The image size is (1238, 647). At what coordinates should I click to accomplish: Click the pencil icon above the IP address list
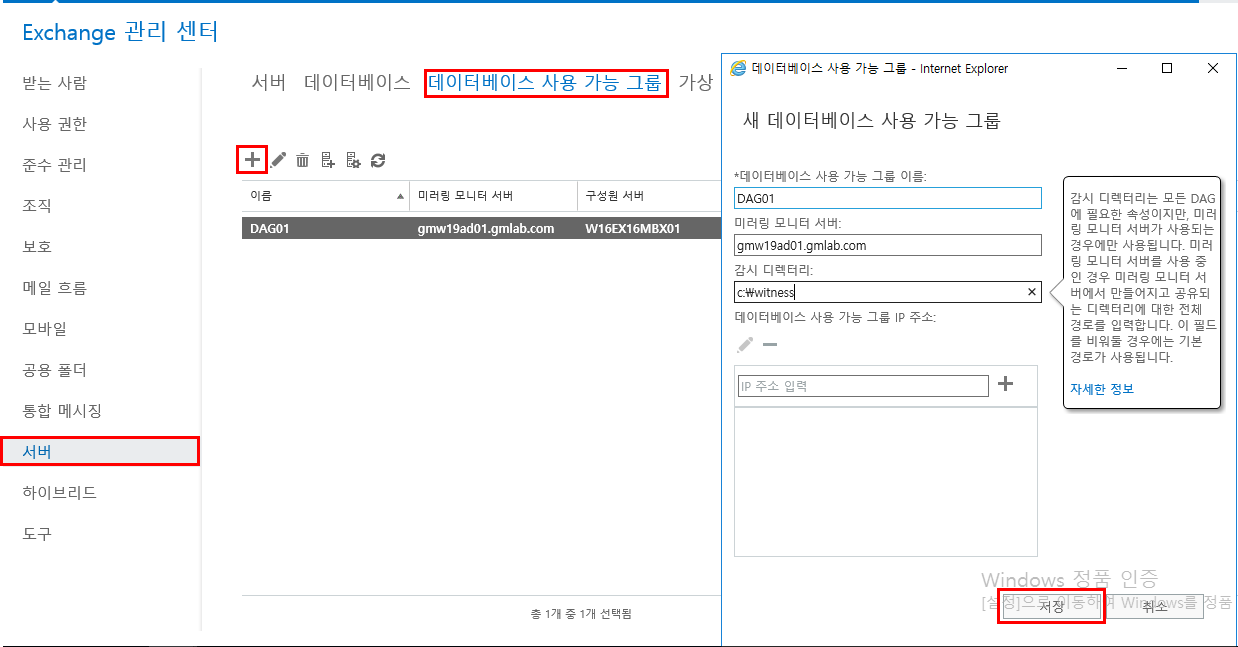(x=745, y=345)
